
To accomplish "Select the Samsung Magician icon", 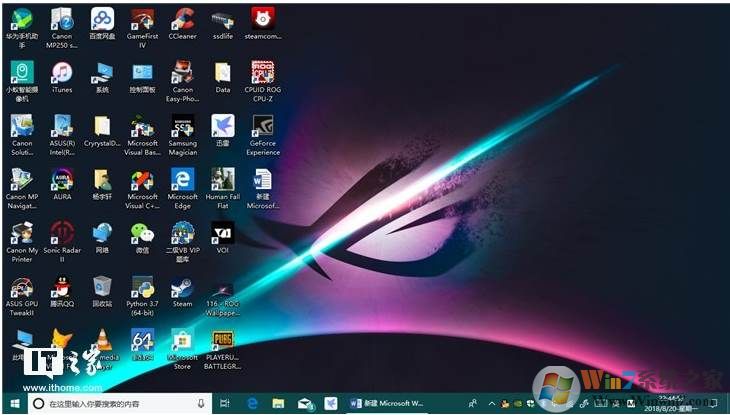I will [182, 127].
